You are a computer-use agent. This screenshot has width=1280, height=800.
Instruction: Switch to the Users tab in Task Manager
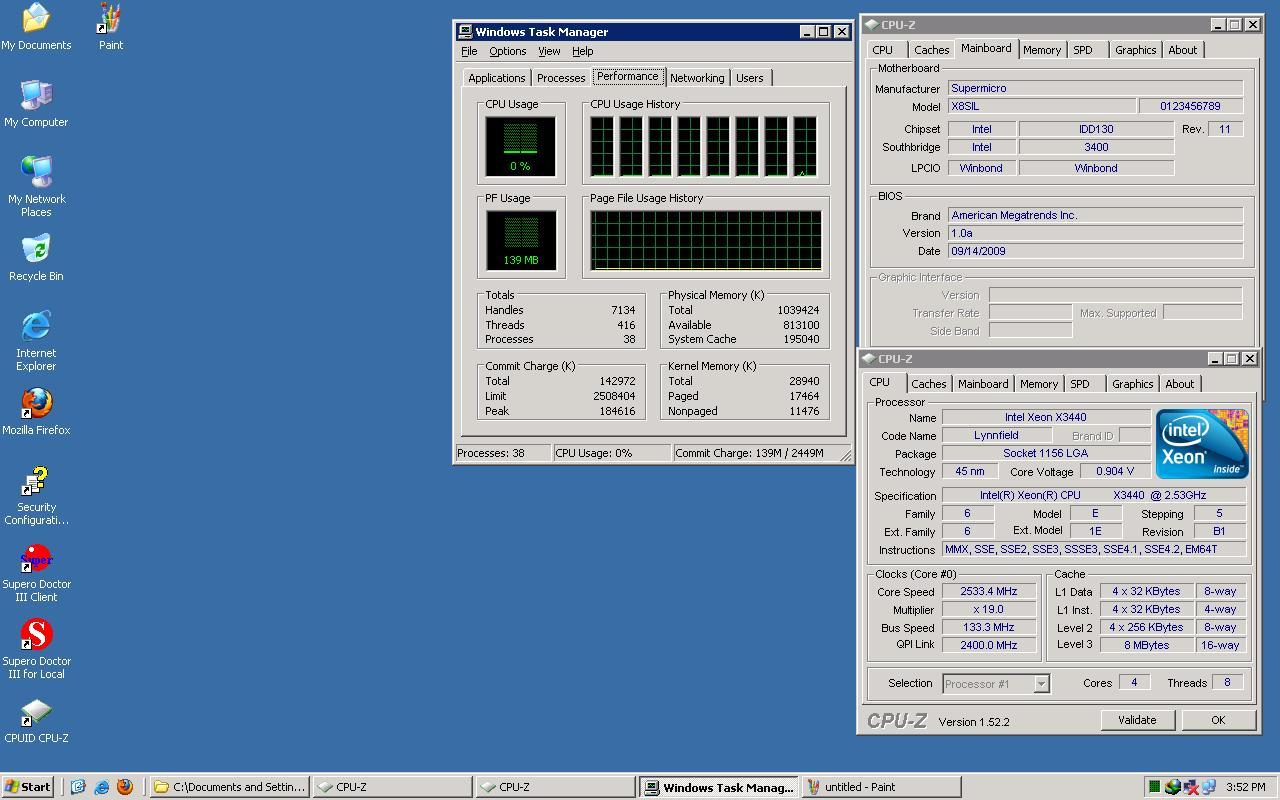(750, 78)
